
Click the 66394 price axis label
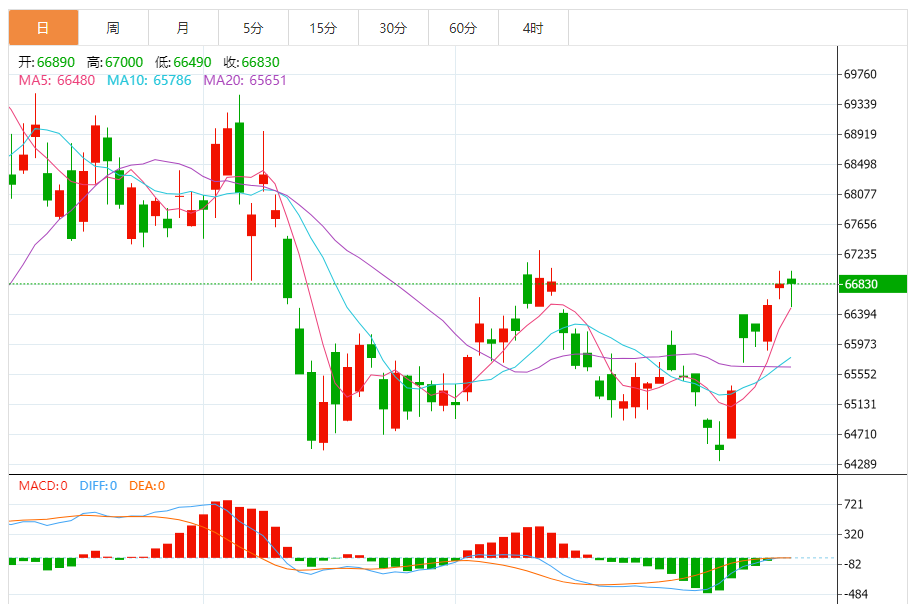[x=860, y=314]
